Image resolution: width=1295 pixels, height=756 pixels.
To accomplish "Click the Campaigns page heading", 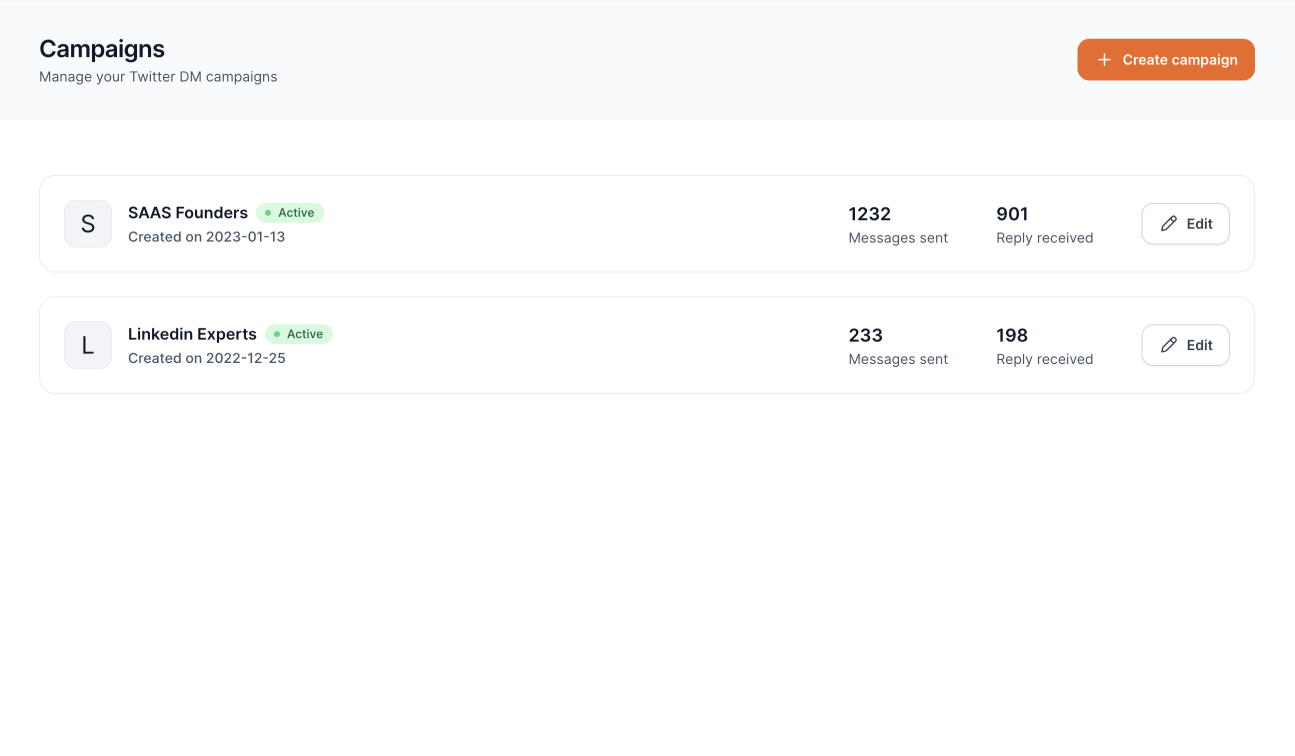I will (102, 49).
